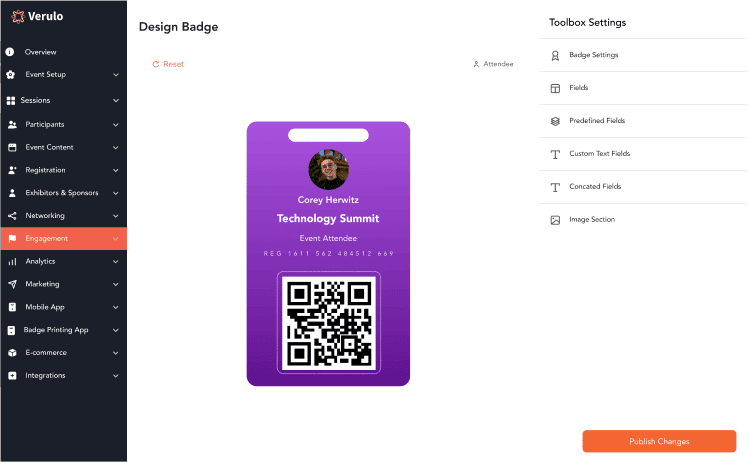The height and width of the screenshot is (462, 749).
Task: Click the Verulo logo icon
Action: (18, 17)
